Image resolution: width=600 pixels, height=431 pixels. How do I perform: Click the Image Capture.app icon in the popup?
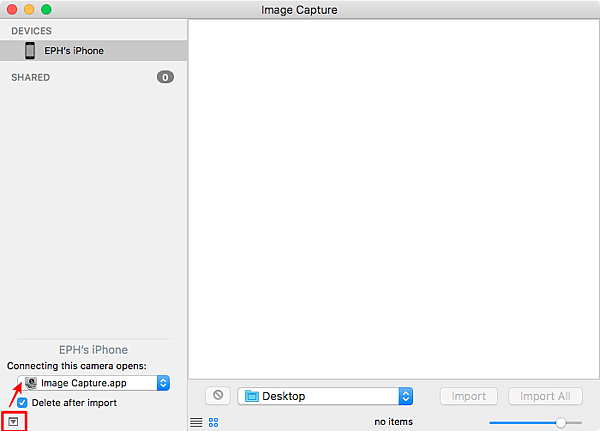pyautogui.click(x=31, y=383)
